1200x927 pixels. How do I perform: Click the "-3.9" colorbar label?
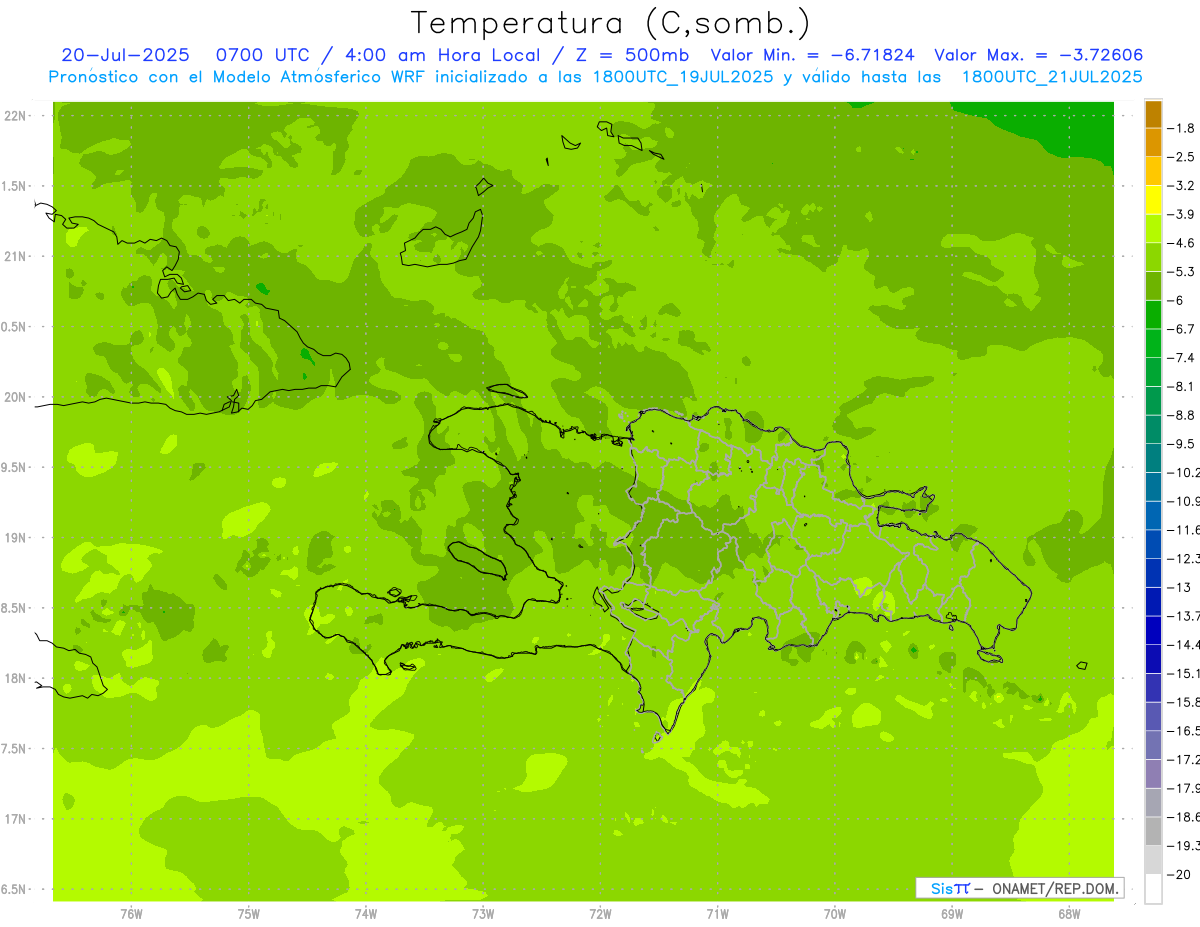click(1182, 214)
